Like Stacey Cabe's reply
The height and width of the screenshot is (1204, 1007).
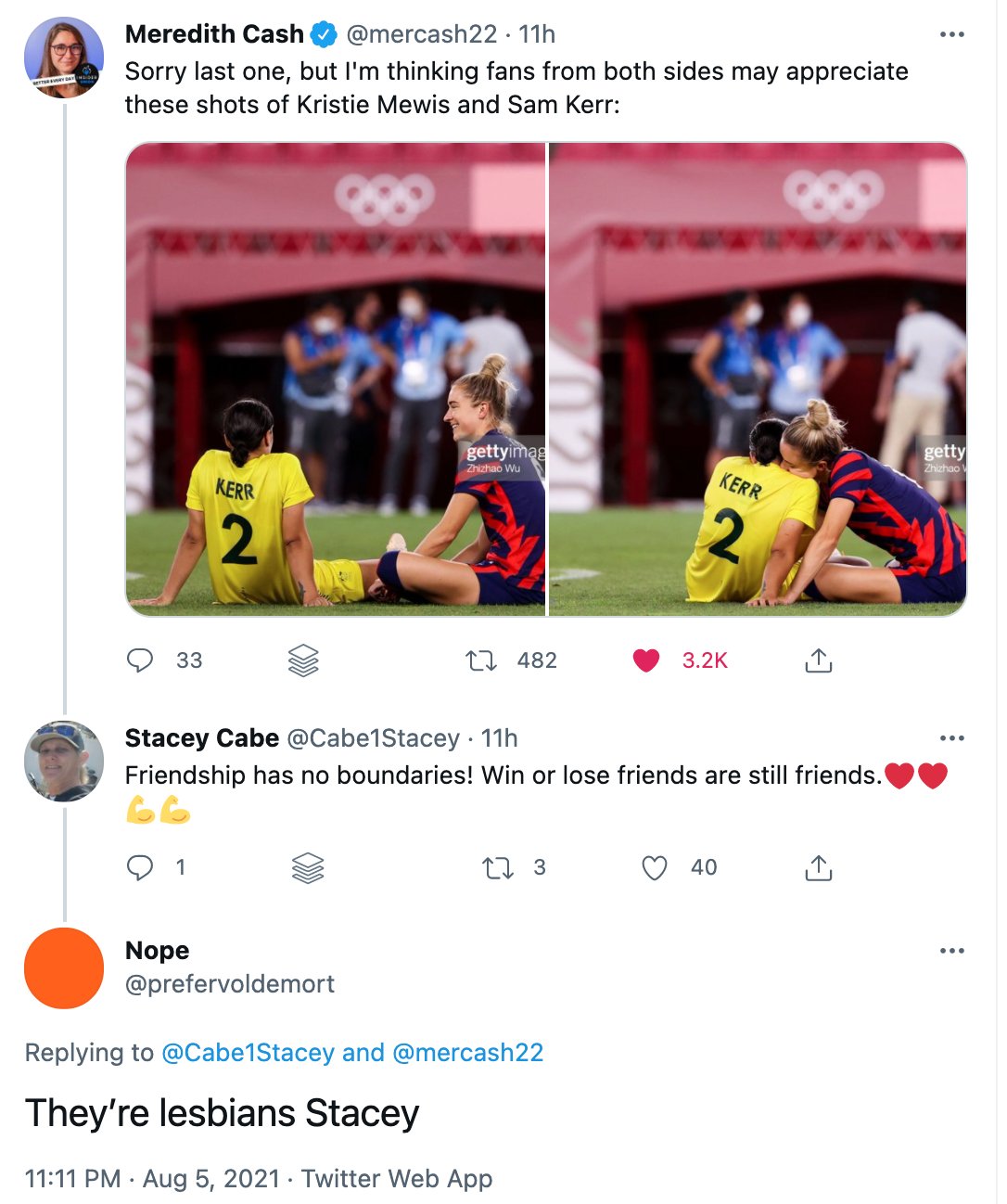(x=655, y=867)
